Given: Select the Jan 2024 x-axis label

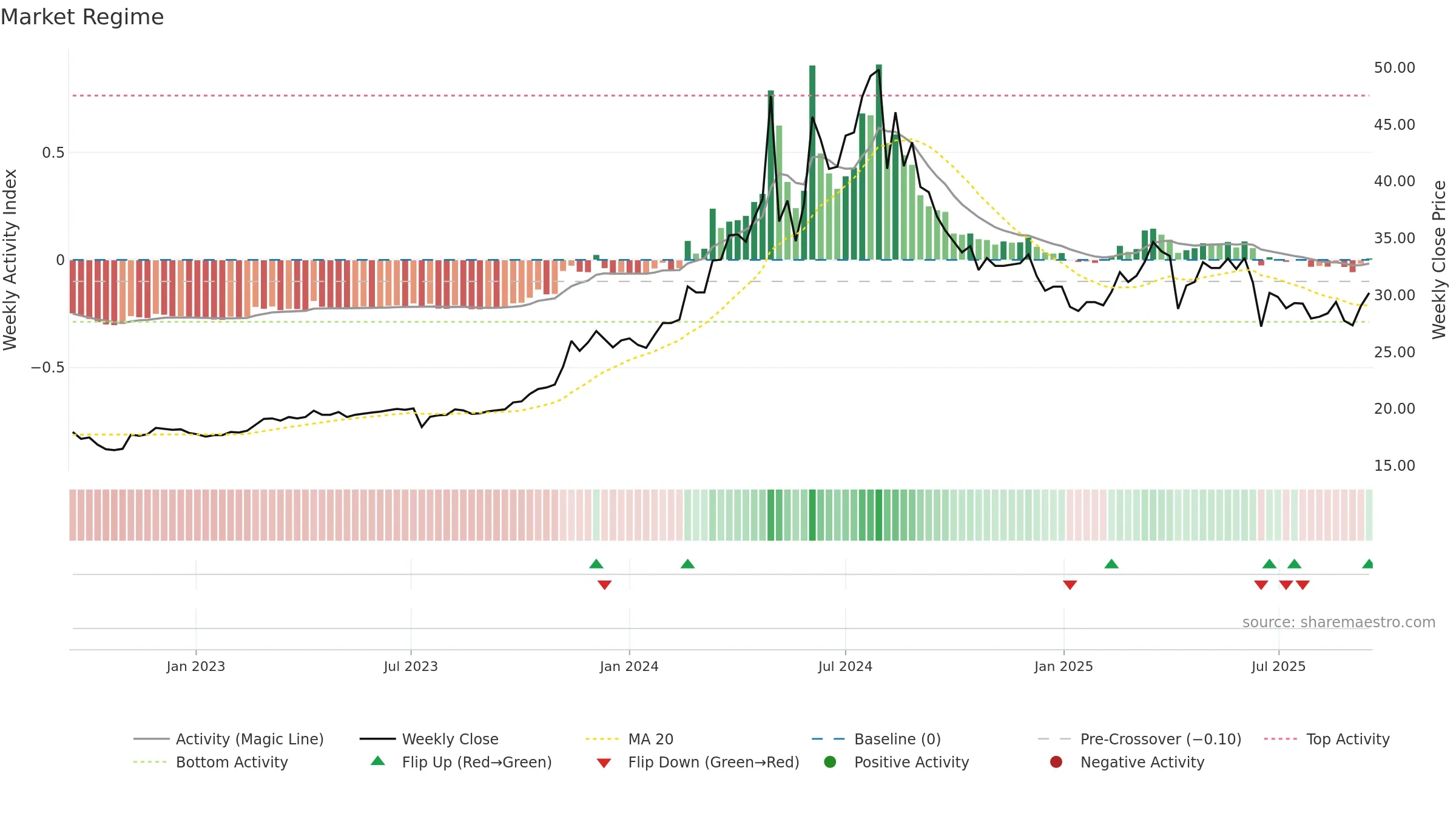Looking at the screenshot, I should click(x=629, y=666).
